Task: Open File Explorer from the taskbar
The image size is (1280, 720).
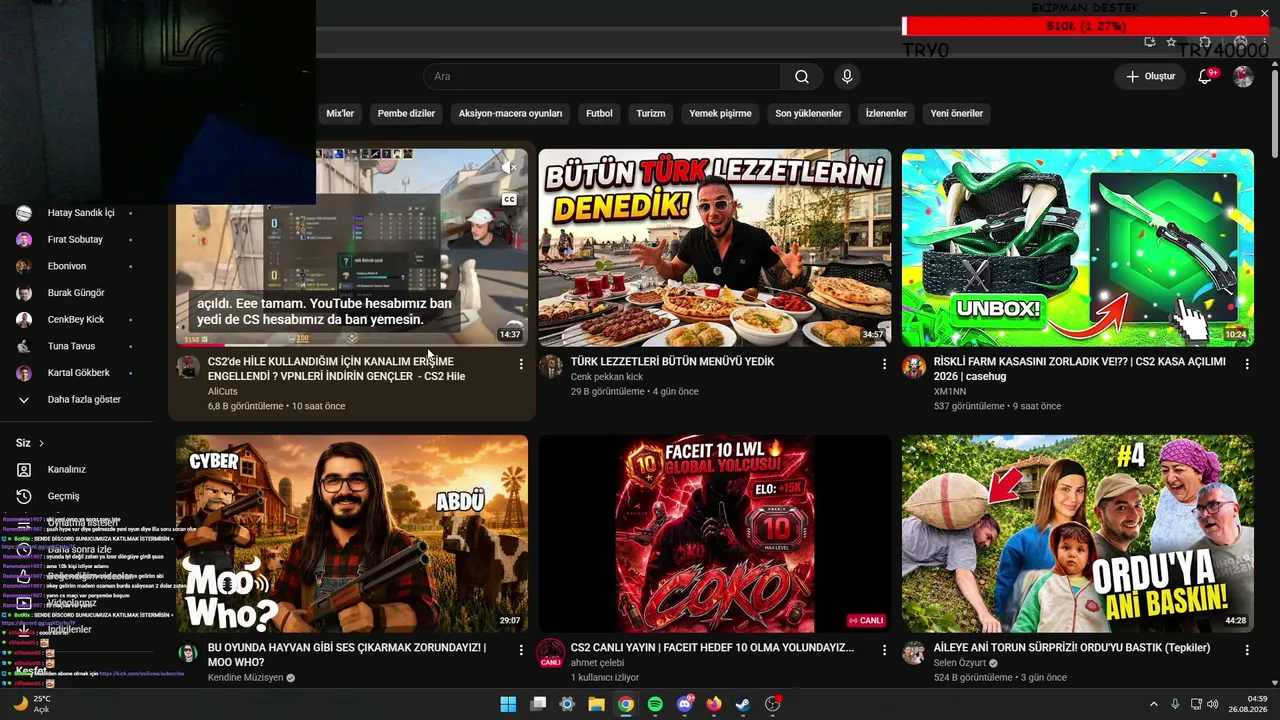Action: [596, 704]
